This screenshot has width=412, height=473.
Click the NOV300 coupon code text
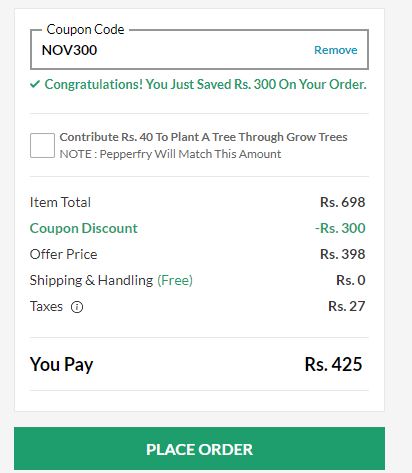[x=69, y=50]
